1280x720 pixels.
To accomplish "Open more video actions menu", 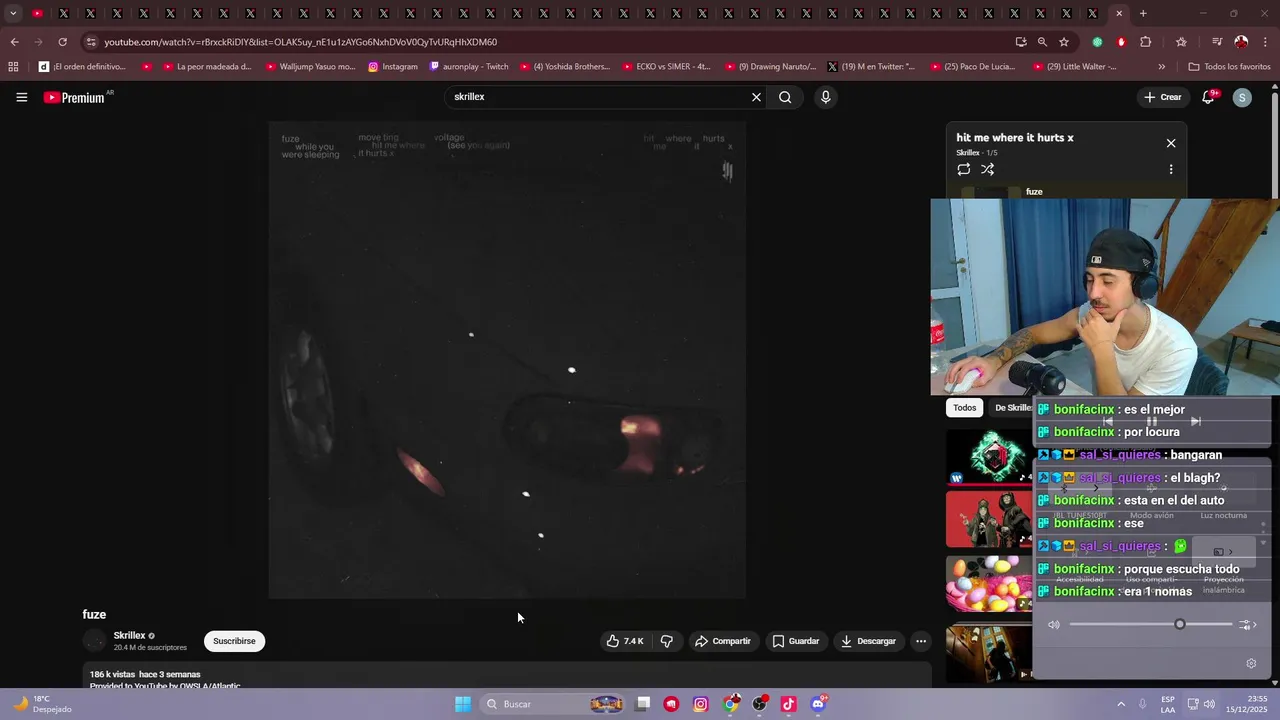I will pos(921,641).
